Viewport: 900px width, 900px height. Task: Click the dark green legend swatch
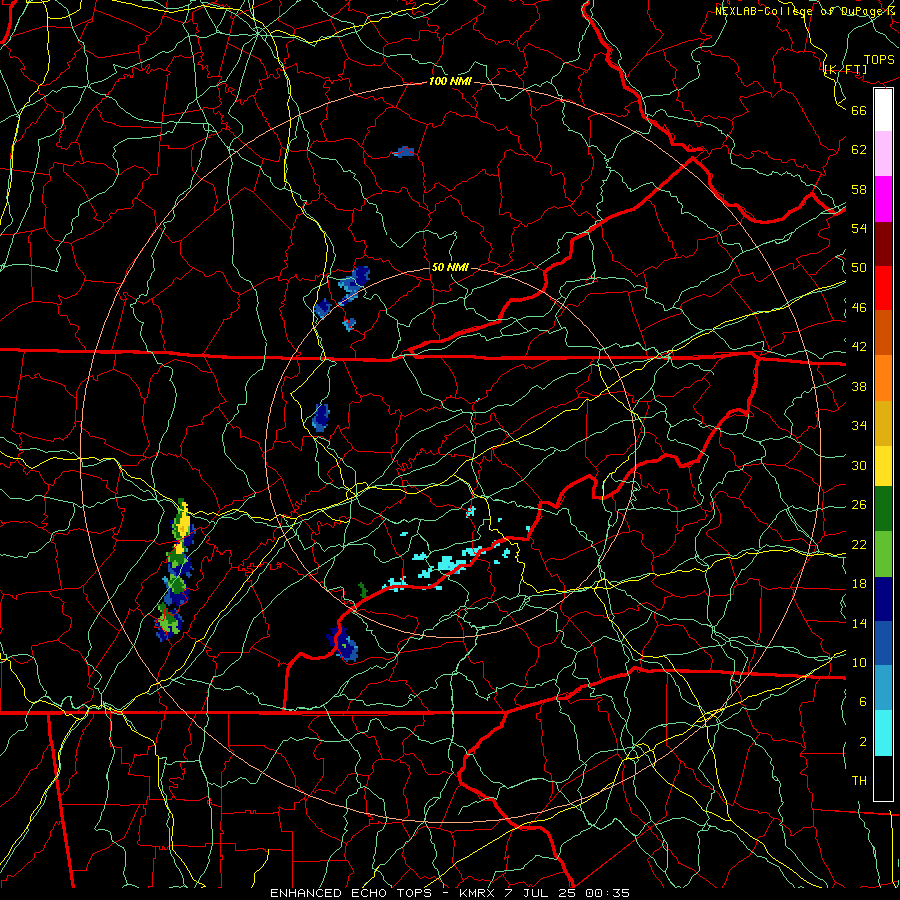[x=883, y=509]
